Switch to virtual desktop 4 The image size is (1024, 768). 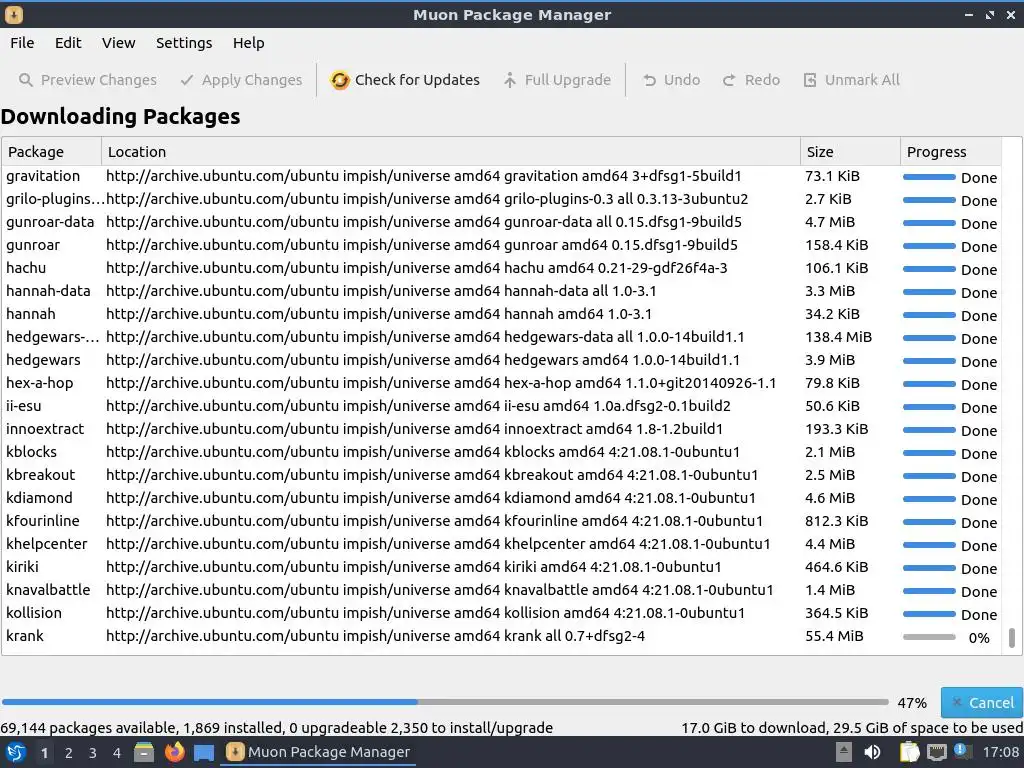[117, 753]
